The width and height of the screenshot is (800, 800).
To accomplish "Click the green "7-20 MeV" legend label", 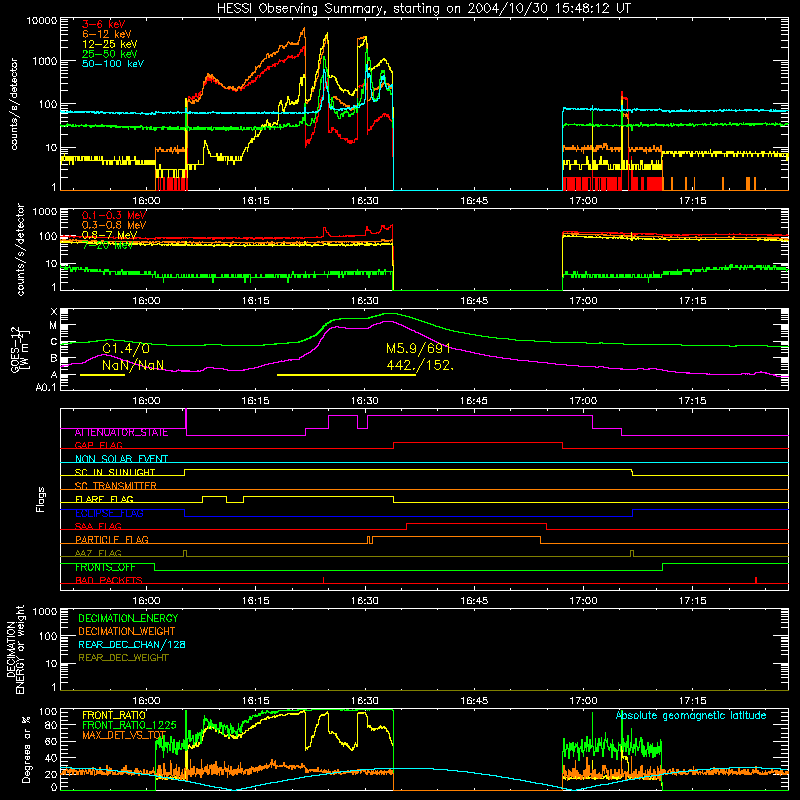I will point(108,245).
